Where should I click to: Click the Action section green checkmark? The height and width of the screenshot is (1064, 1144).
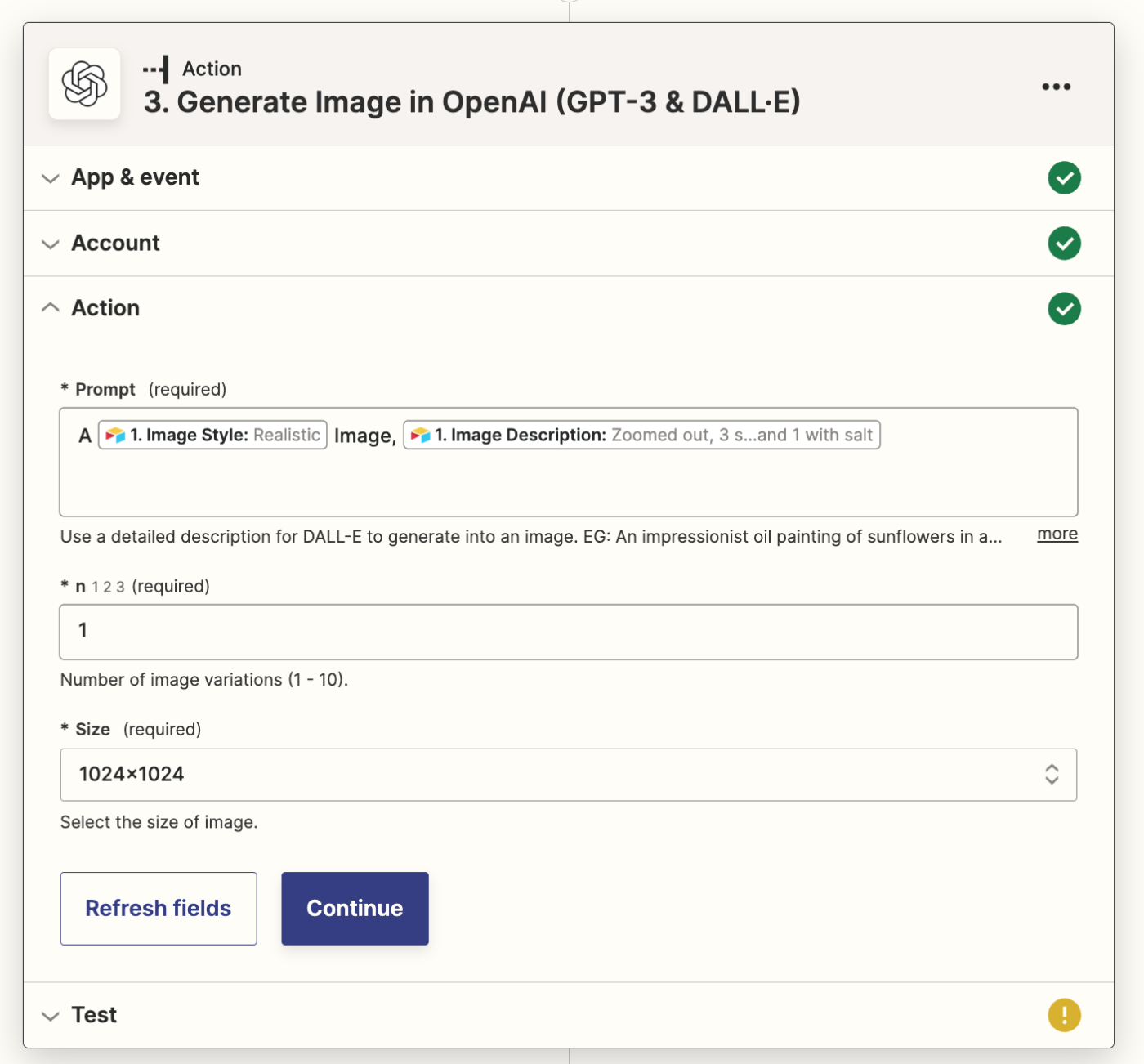(x=1064, y=309)
